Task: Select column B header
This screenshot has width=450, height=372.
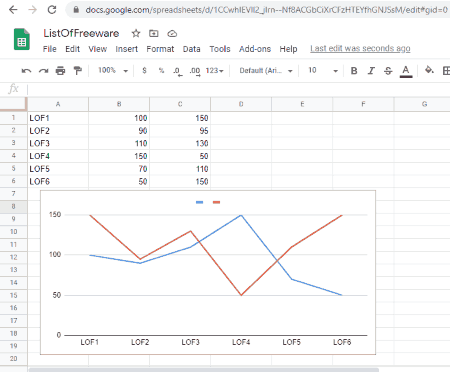Action: point(119,104)
